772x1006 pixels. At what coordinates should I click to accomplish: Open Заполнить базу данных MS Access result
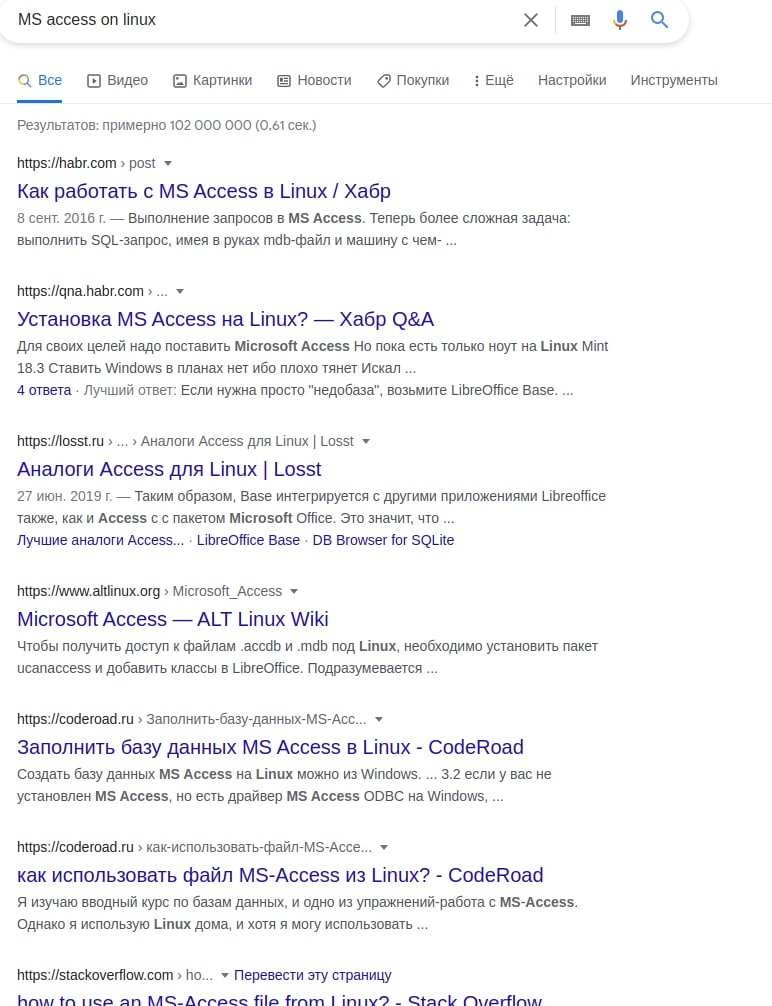click(270, 747)
